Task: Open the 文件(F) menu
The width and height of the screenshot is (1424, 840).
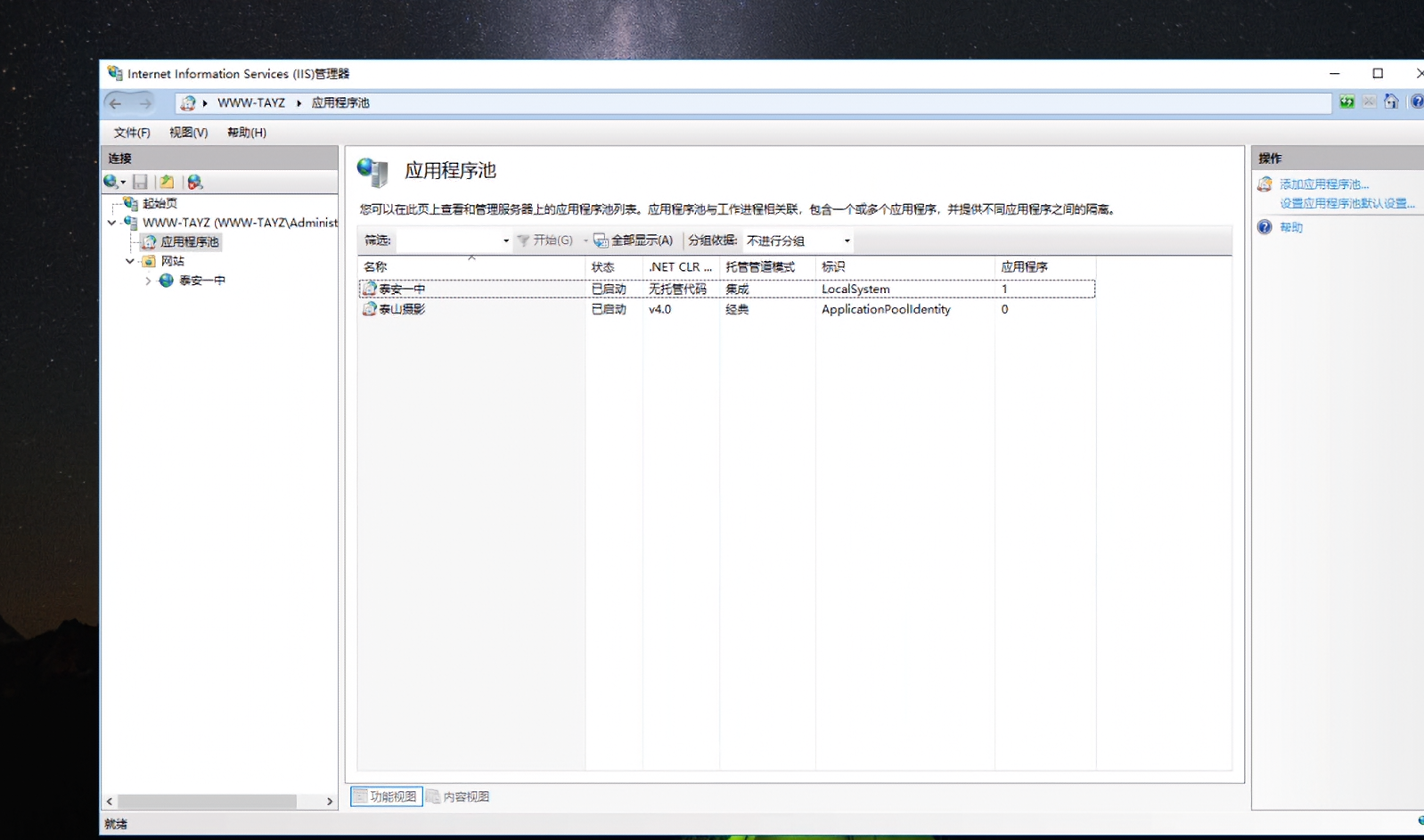Action: click(132, 133)
